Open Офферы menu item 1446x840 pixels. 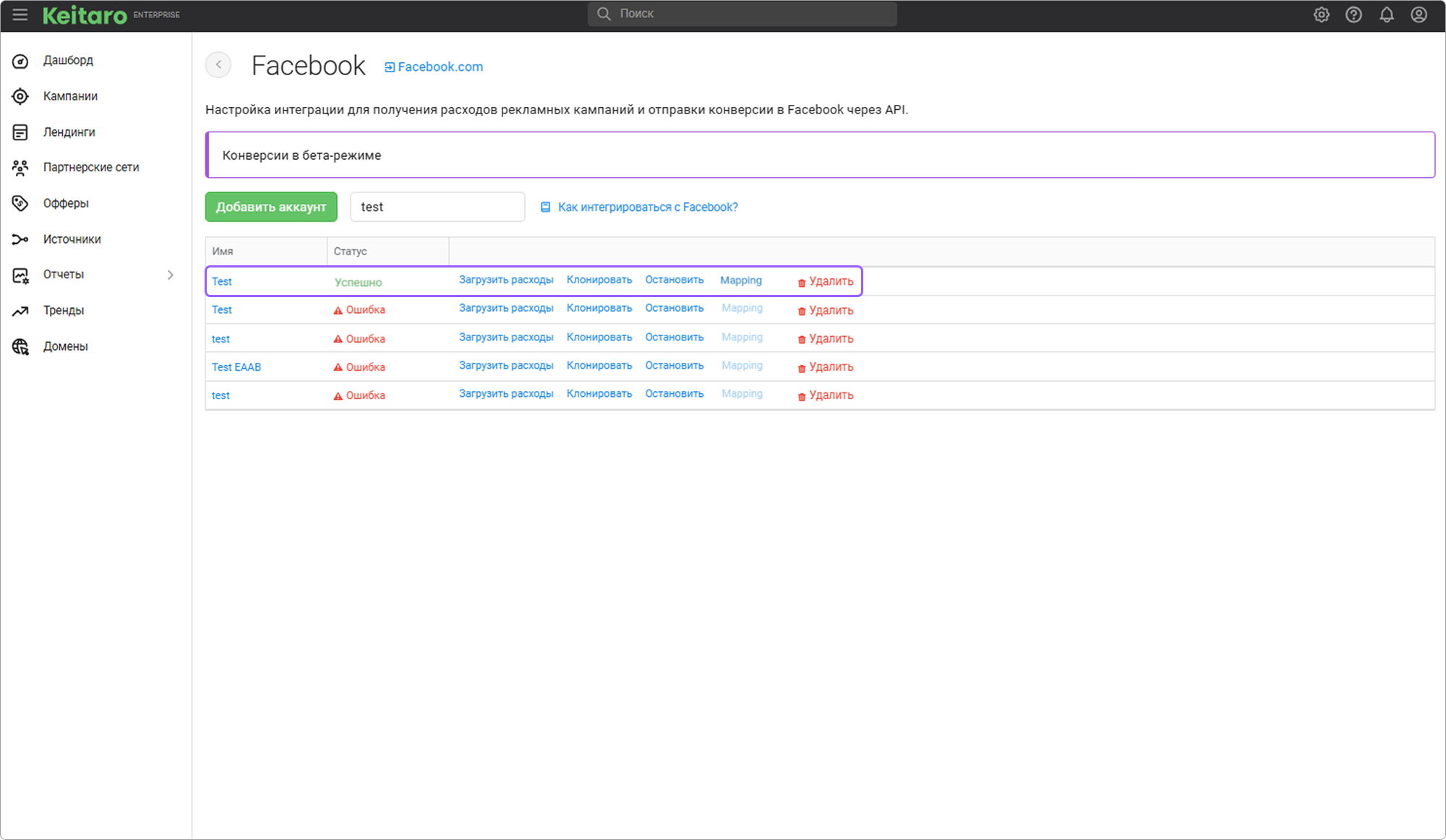[x=66, y=203]
